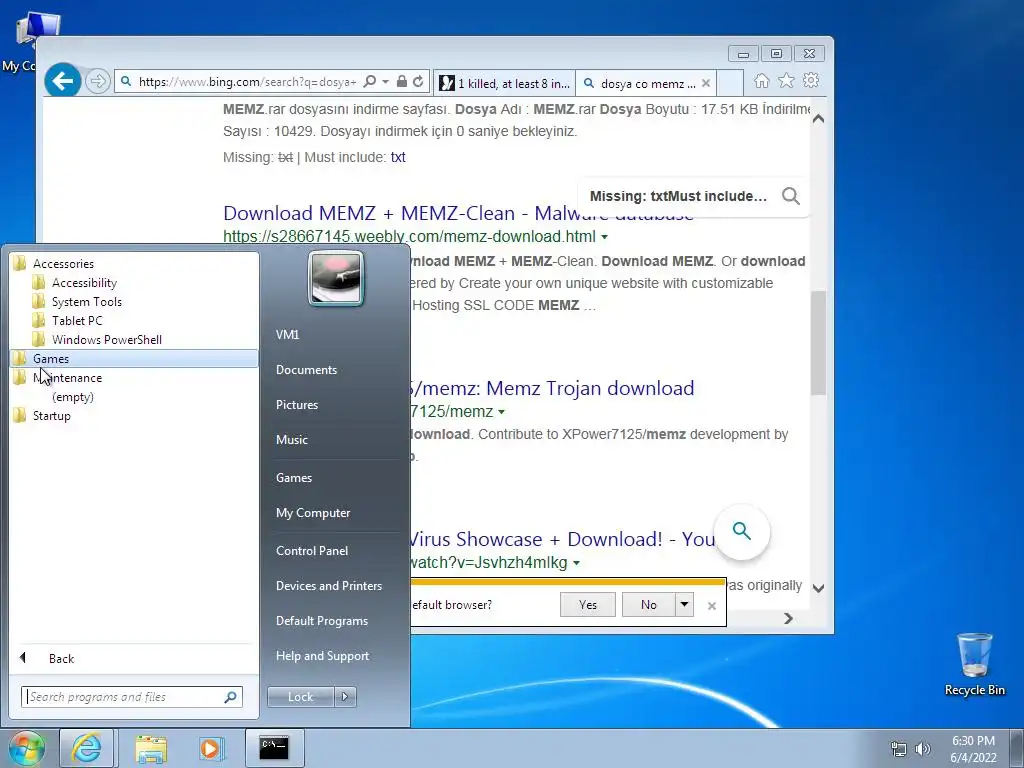Click the vertical scrollbar thumb
Image resolution: width=1024 pixels, height=768 pixels.
click(x=818, y=343)
